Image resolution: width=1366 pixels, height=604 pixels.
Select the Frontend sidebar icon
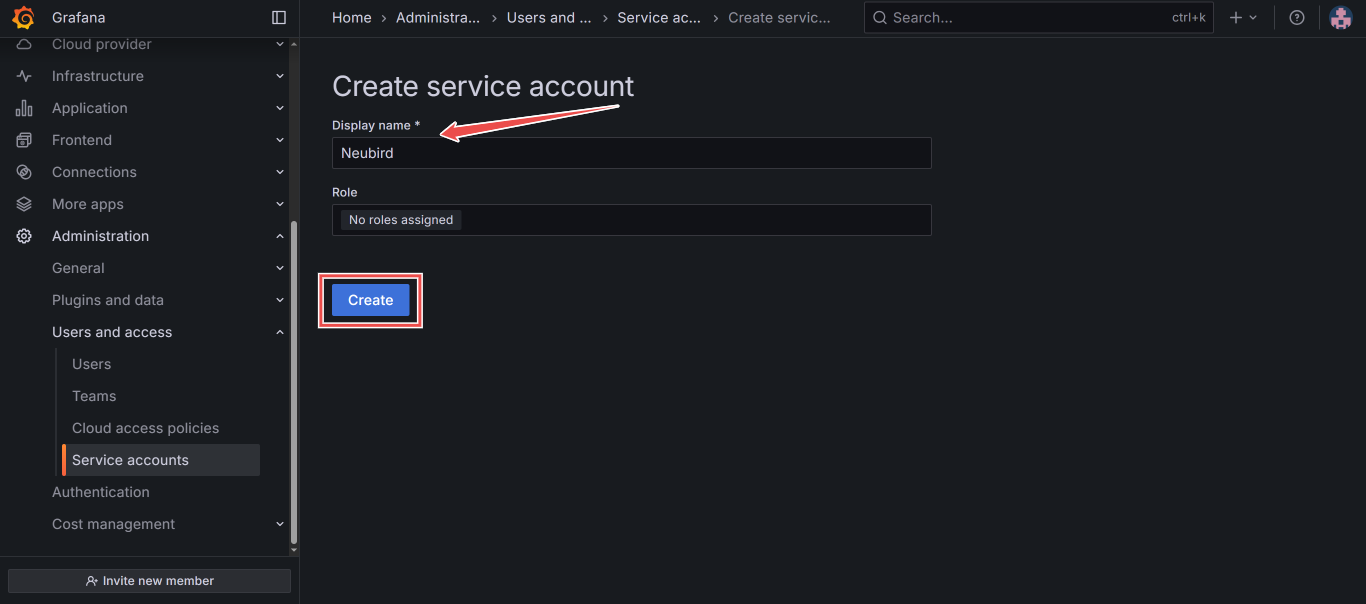22,140
